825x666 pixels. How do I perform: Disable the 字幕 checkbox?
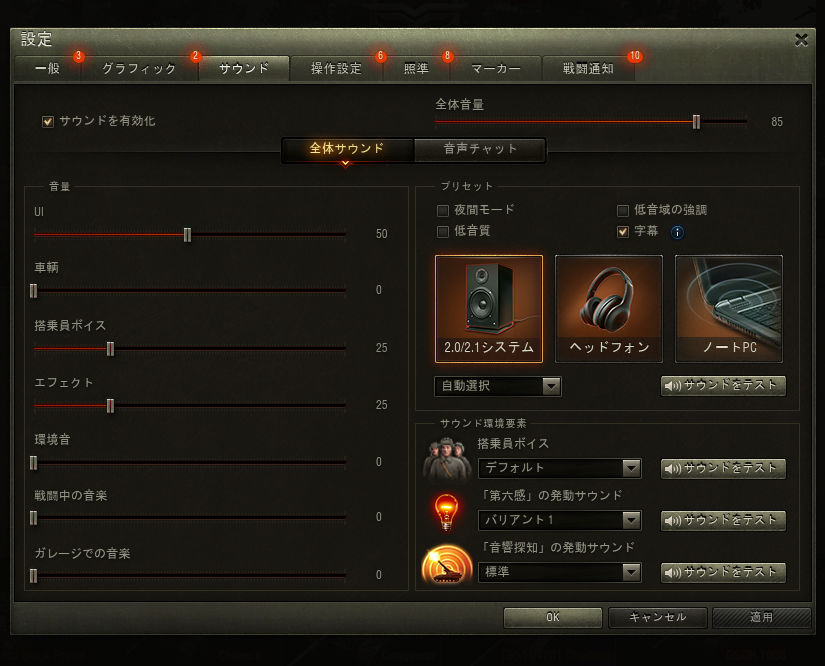(623, 231)
